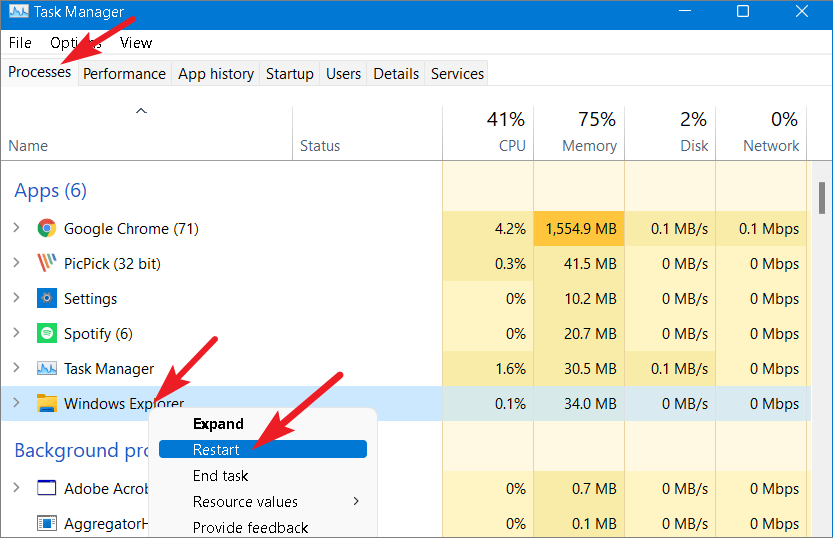Minimize the Task Manager window
This screenshot has width=833, height=538.
[685, 11]
